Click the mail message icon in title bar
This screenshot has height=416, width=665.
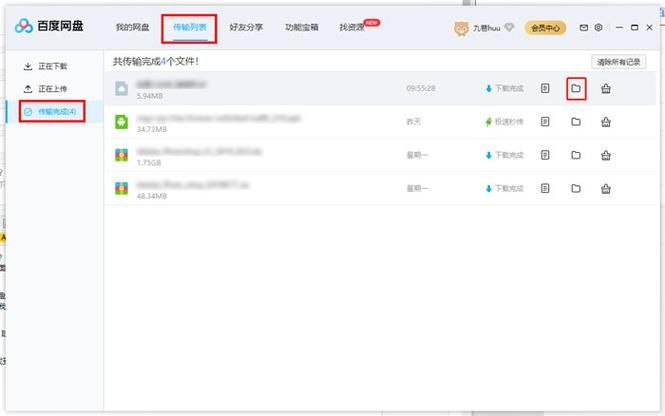pos(584,28)
